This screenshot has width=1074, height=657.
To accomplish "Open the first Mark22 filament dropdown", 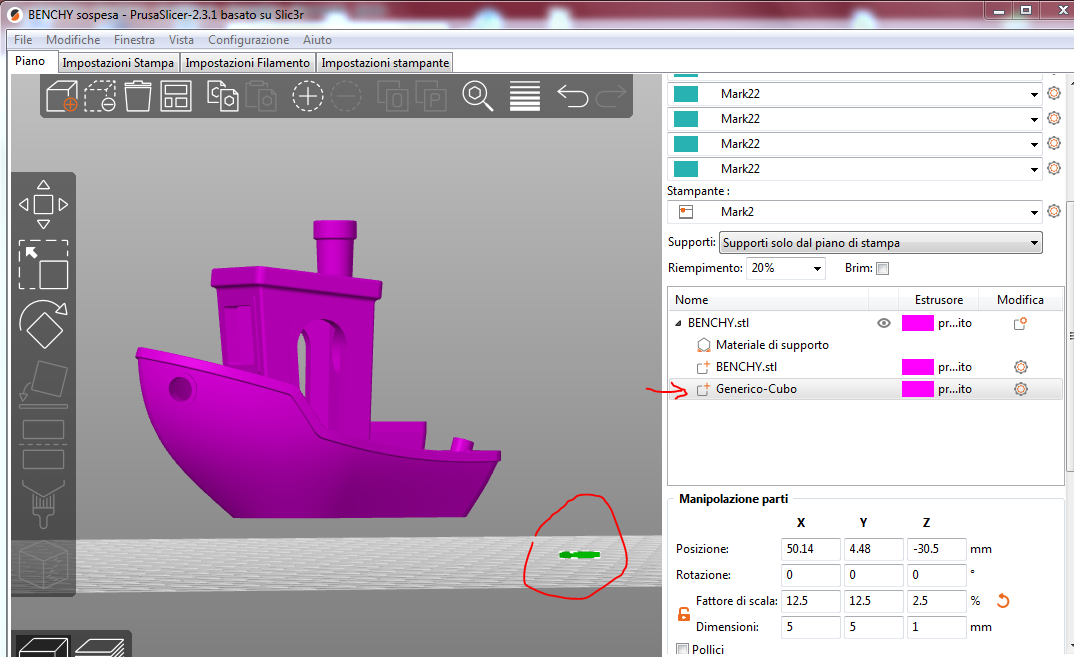I will pos(855,94).
